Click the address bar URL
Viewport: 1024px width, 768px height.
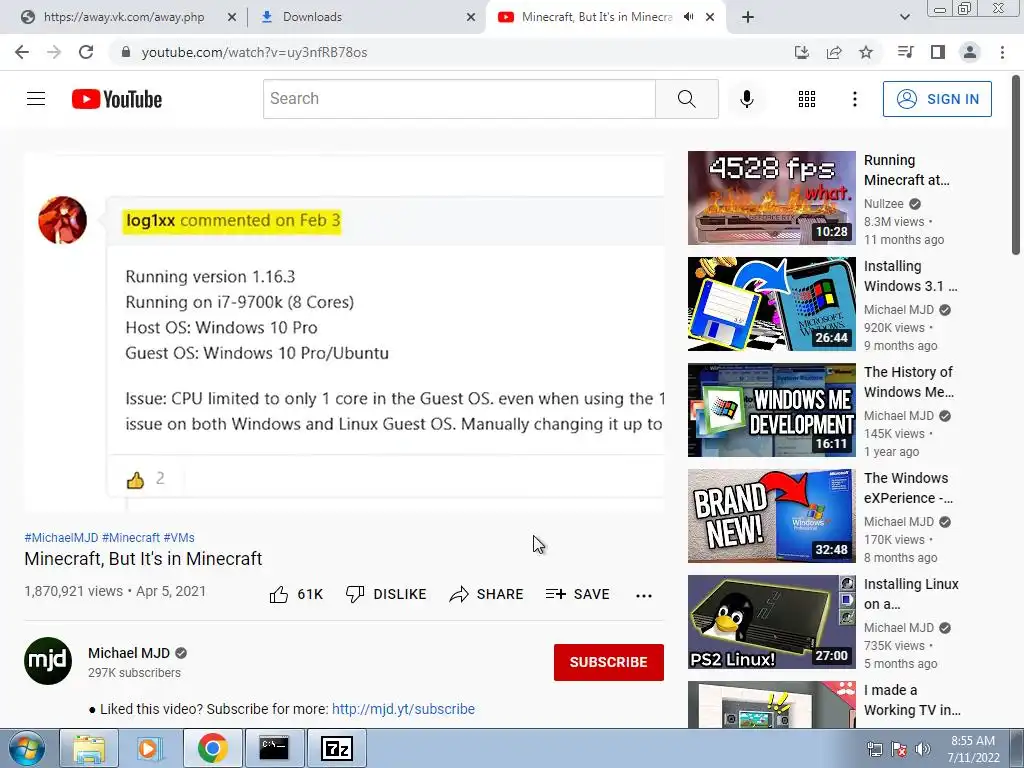tap(254, 52)
